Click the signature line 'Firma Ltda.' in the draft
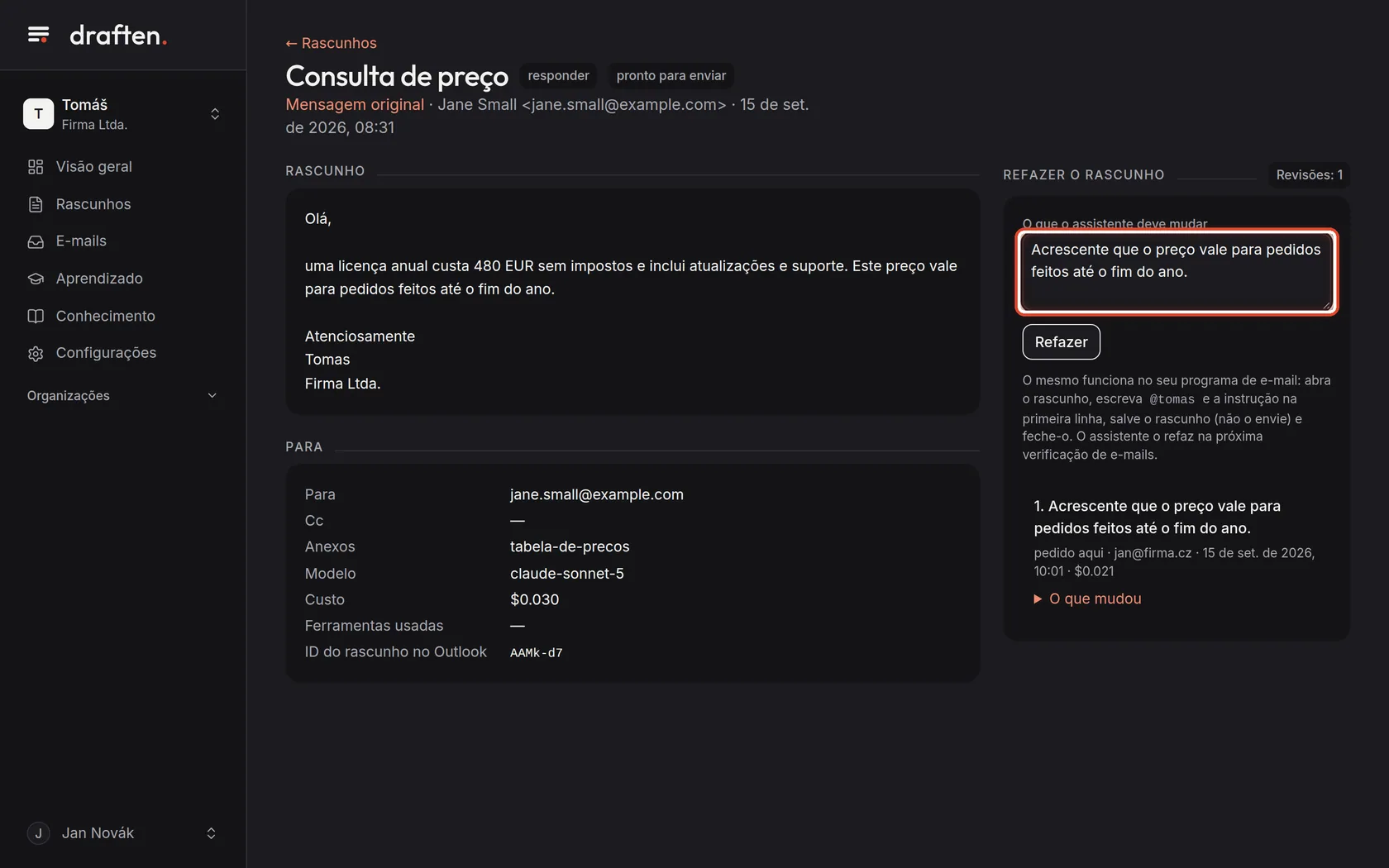The image size is (1389, 868). [342, 384]
